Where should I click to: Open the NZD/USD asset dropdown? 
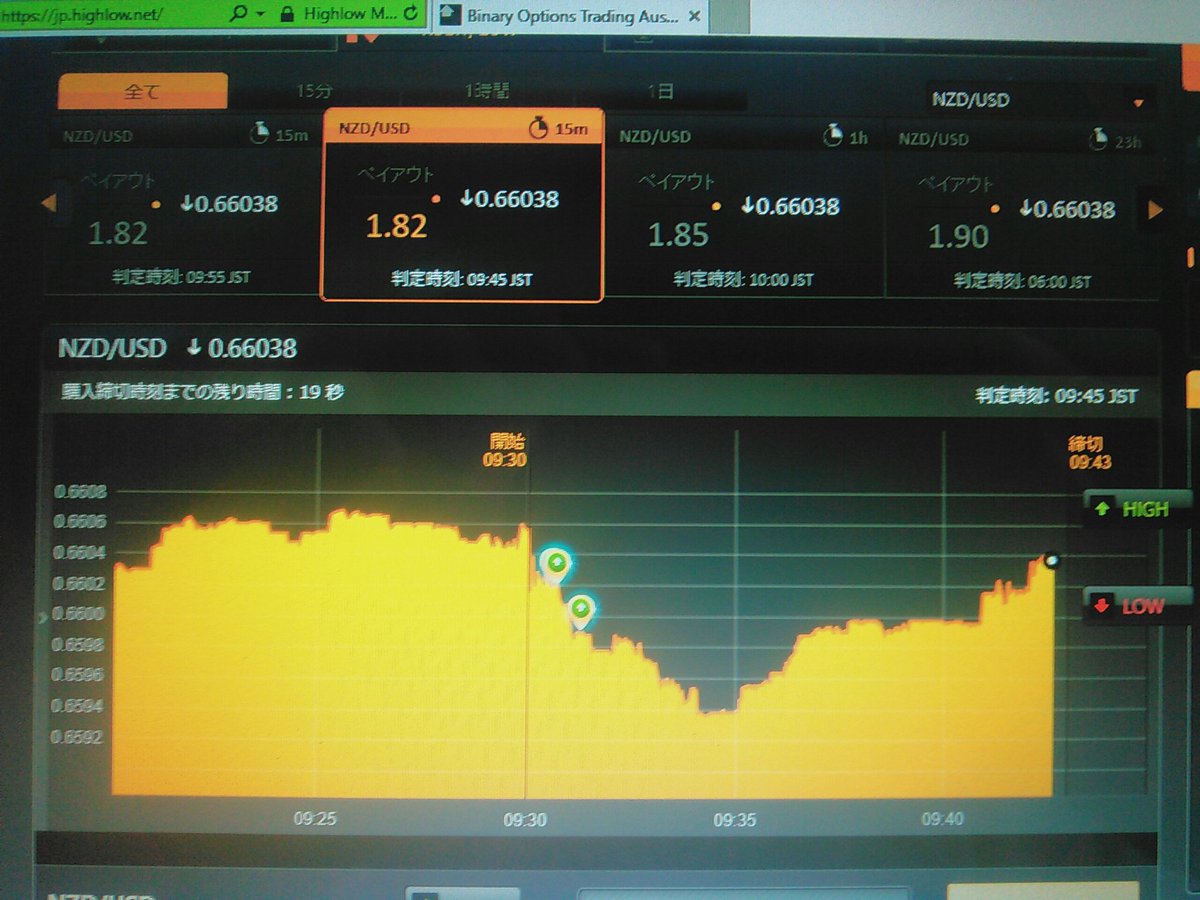[x=1039, y=100]
